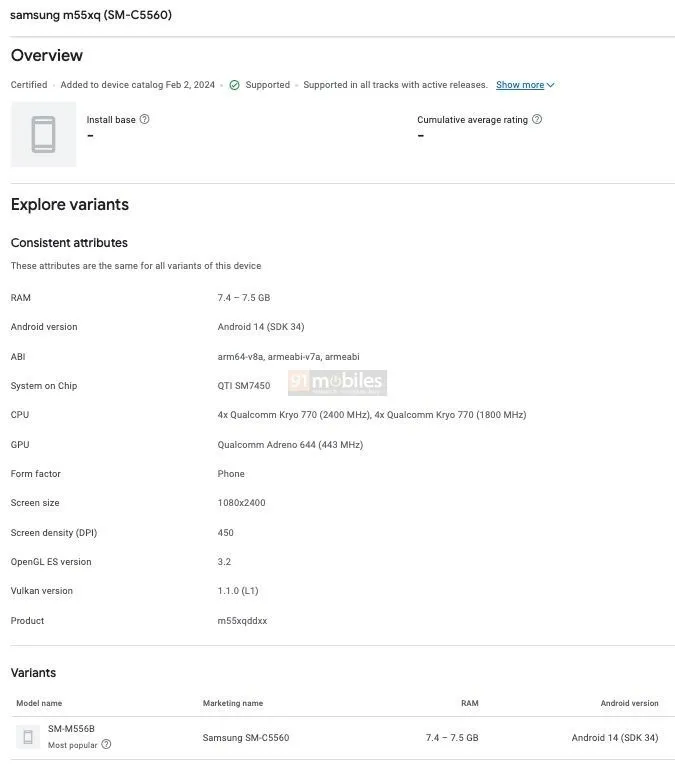
Task: Click small phone icon beside SM-M556B
Action: tap(28, 738)
